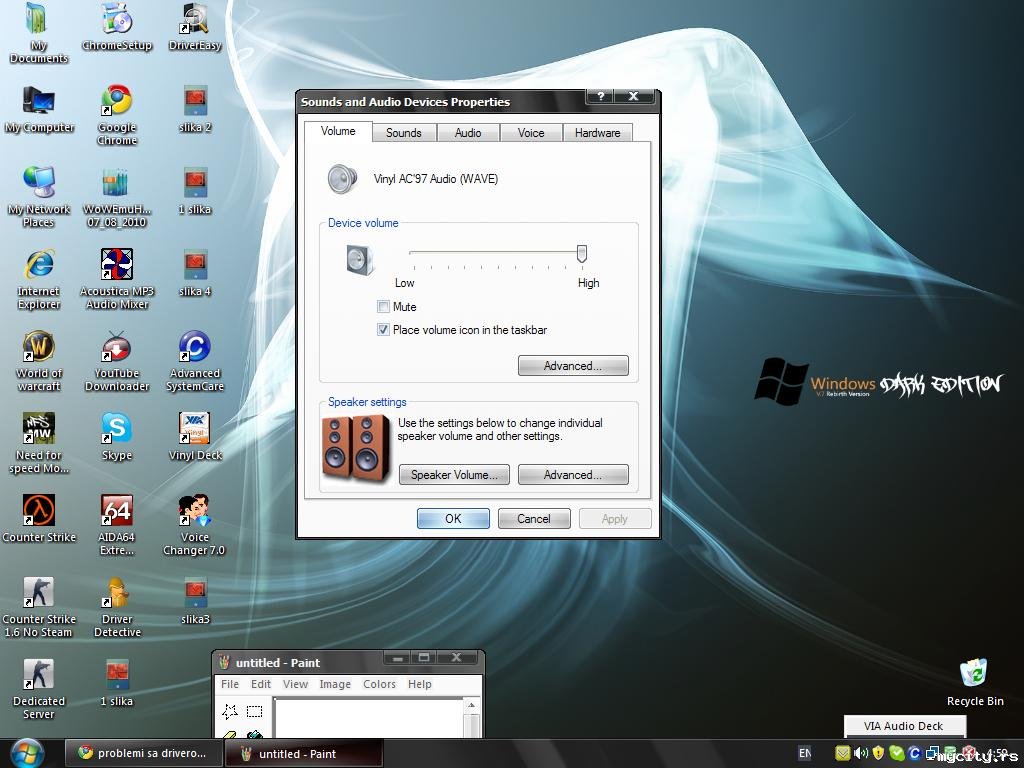1024x768 pixels.
Task: Click the Windows Start orb
Action: pyautogui.click(x=27, y=752)
